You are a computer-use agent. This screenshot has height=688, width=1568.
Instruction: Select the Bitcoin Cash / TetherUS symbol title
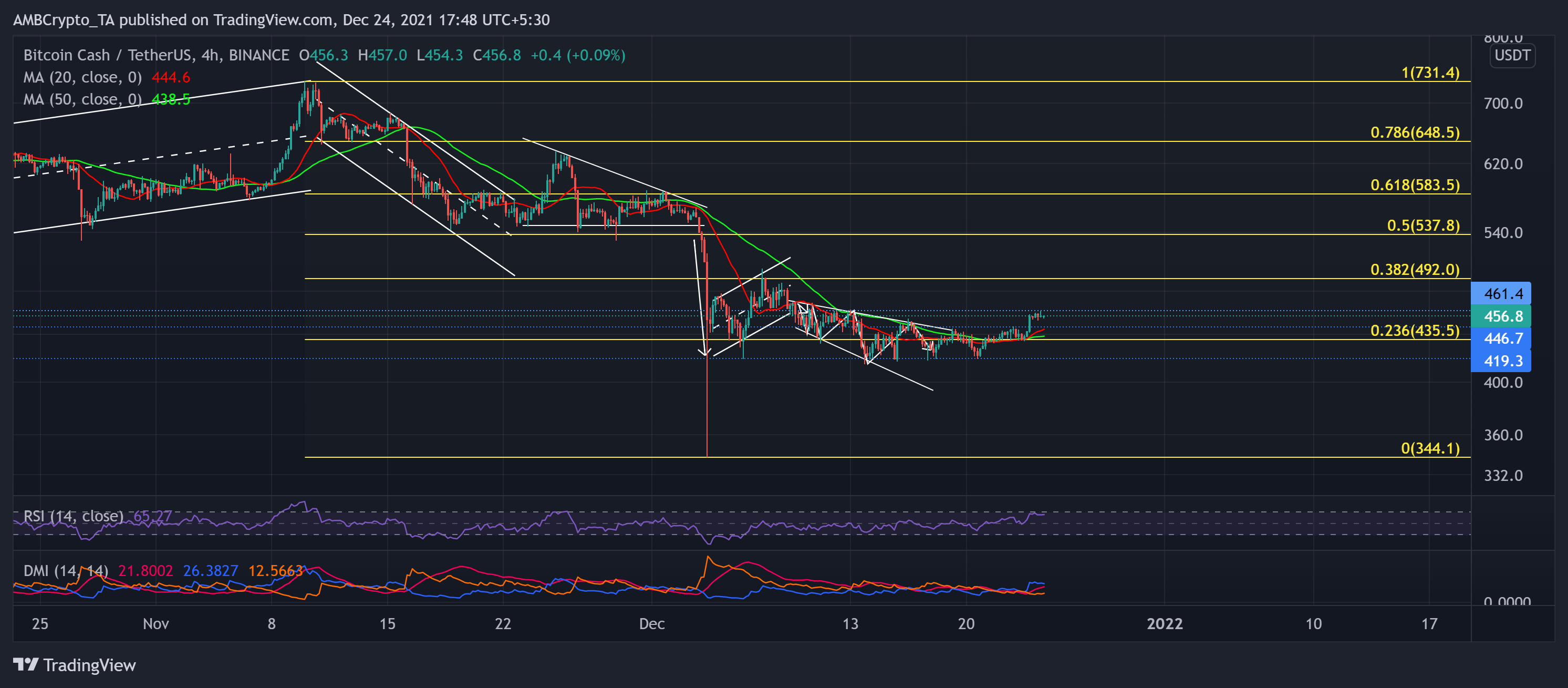(110, 55)
